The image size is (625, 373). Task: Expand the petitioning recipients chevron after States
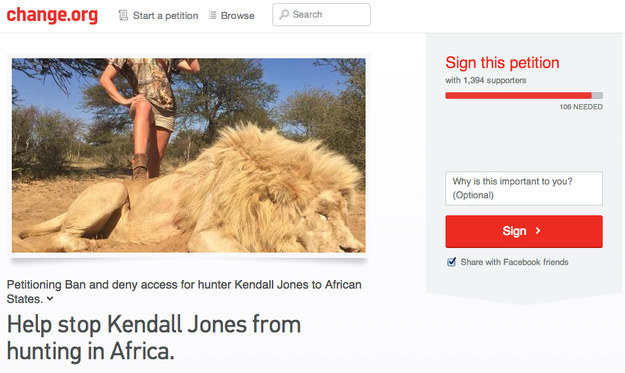tap(50, 298)
